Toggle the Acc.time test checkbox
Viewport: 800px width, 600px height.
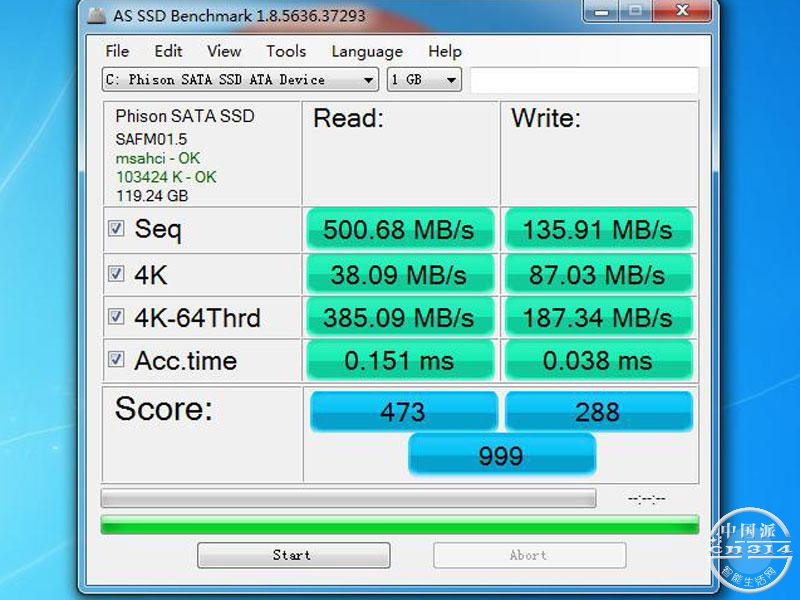pyautogui.click(x=116, y=359)
